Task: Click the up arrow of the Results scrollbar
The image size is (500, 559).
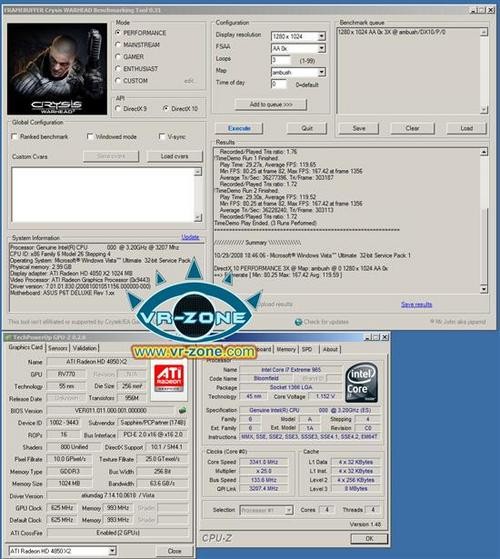Action: click(x=484, y=152)
